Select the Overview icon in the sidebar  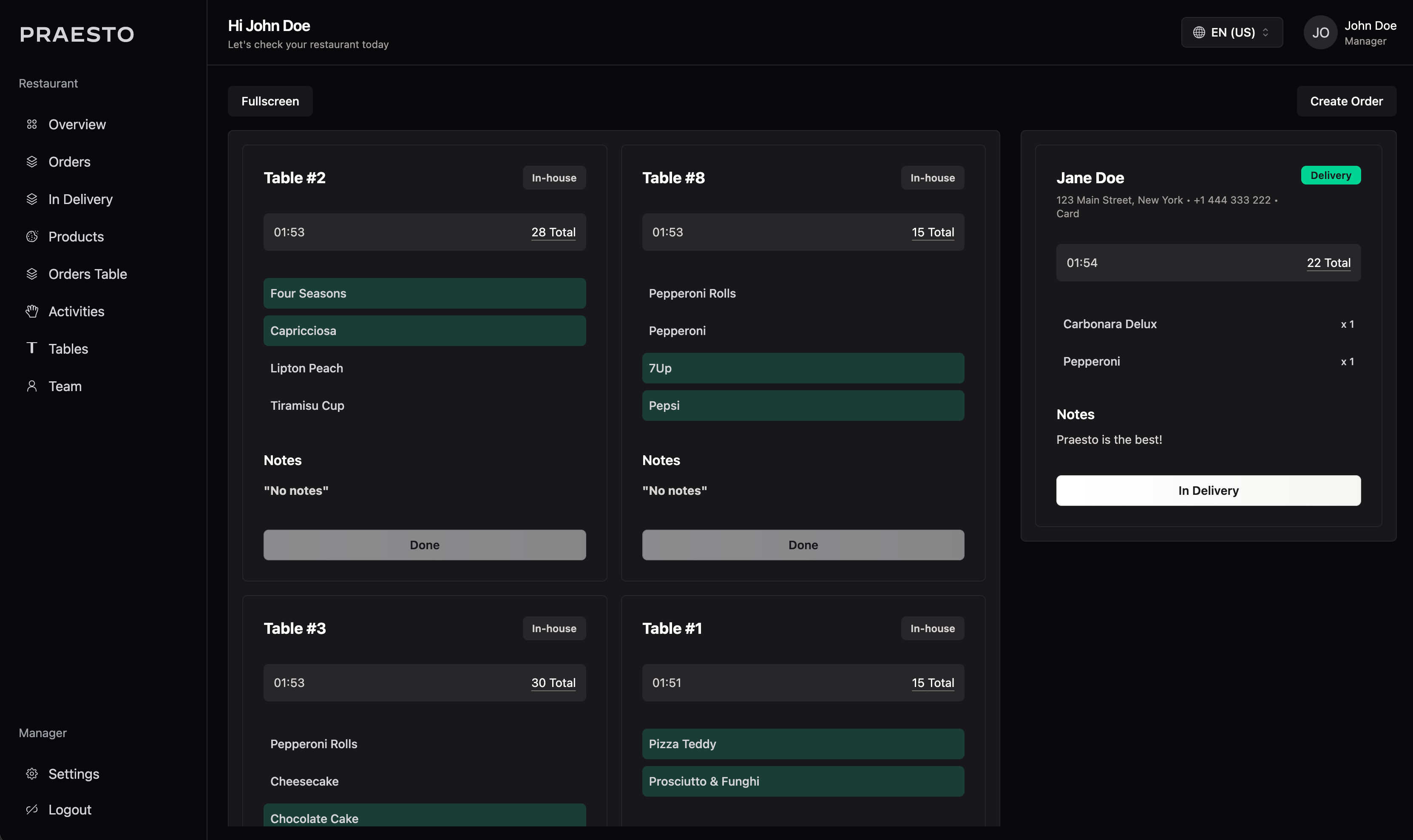(32, 124)
